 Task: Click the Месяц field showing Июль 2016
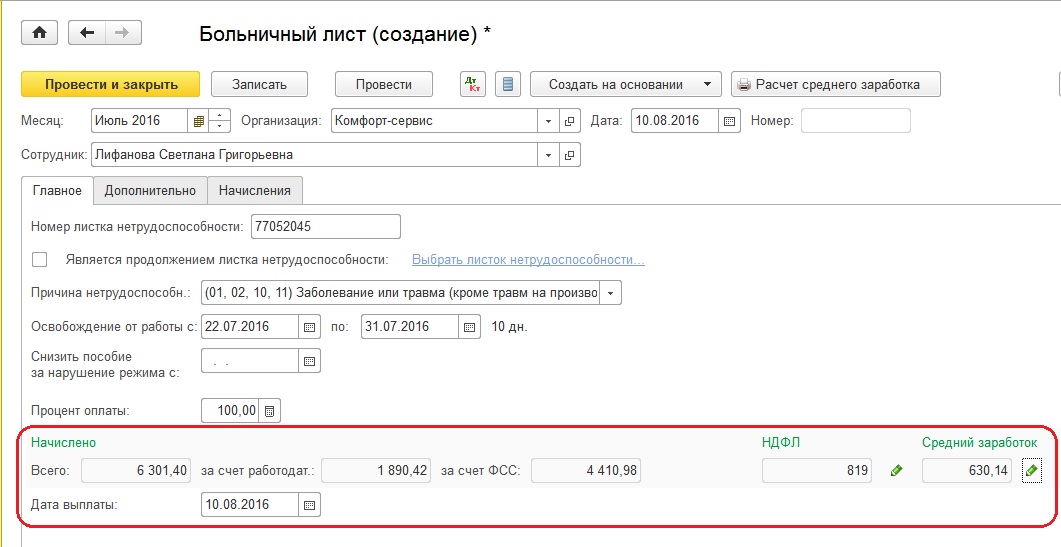click(x=139, y=121)
